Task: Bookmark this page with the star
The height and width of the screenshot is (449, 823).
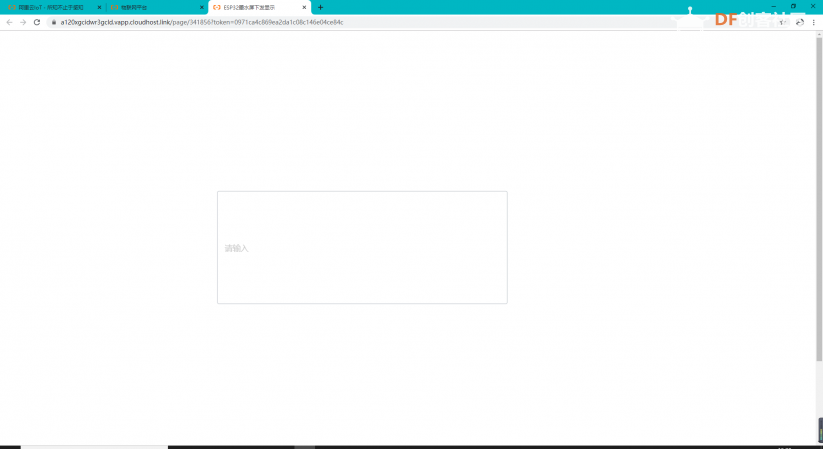Action: click(x=782, y=22)
